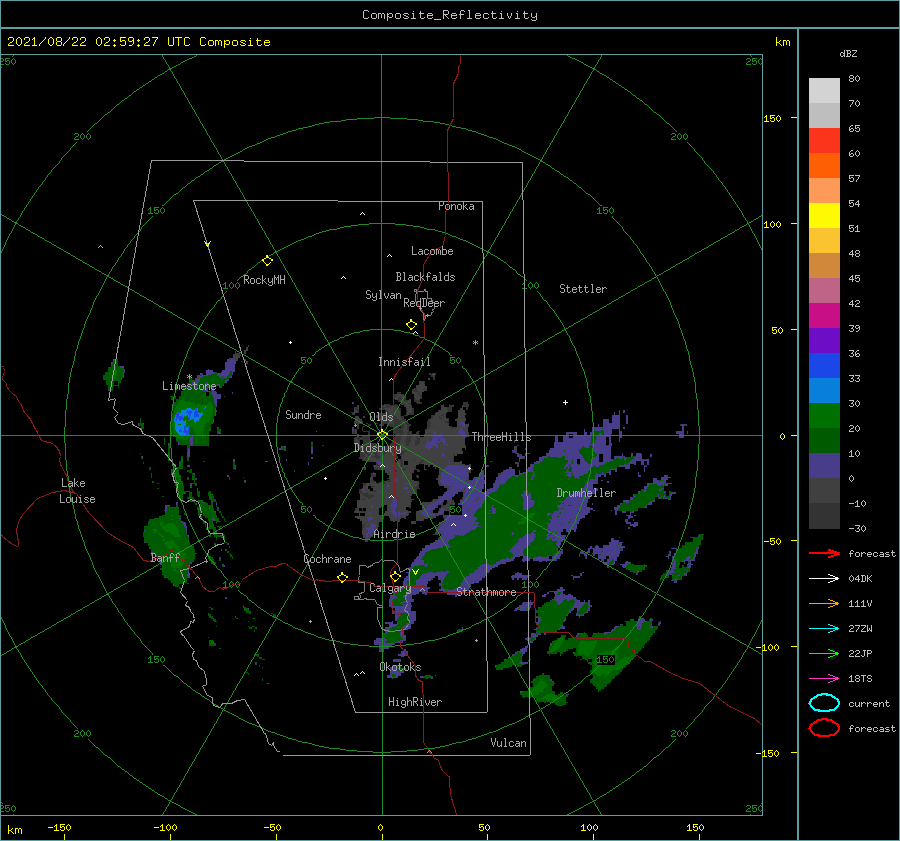Image resolution: width=900 pixels, height=841 pixels.
Task: Select the red forecast ellipse symbol
Action: (824, 728)
